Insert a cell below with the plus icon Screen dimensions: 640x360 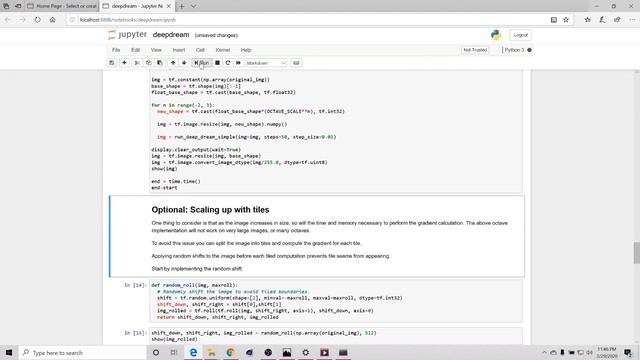click(x=124, y=63)
